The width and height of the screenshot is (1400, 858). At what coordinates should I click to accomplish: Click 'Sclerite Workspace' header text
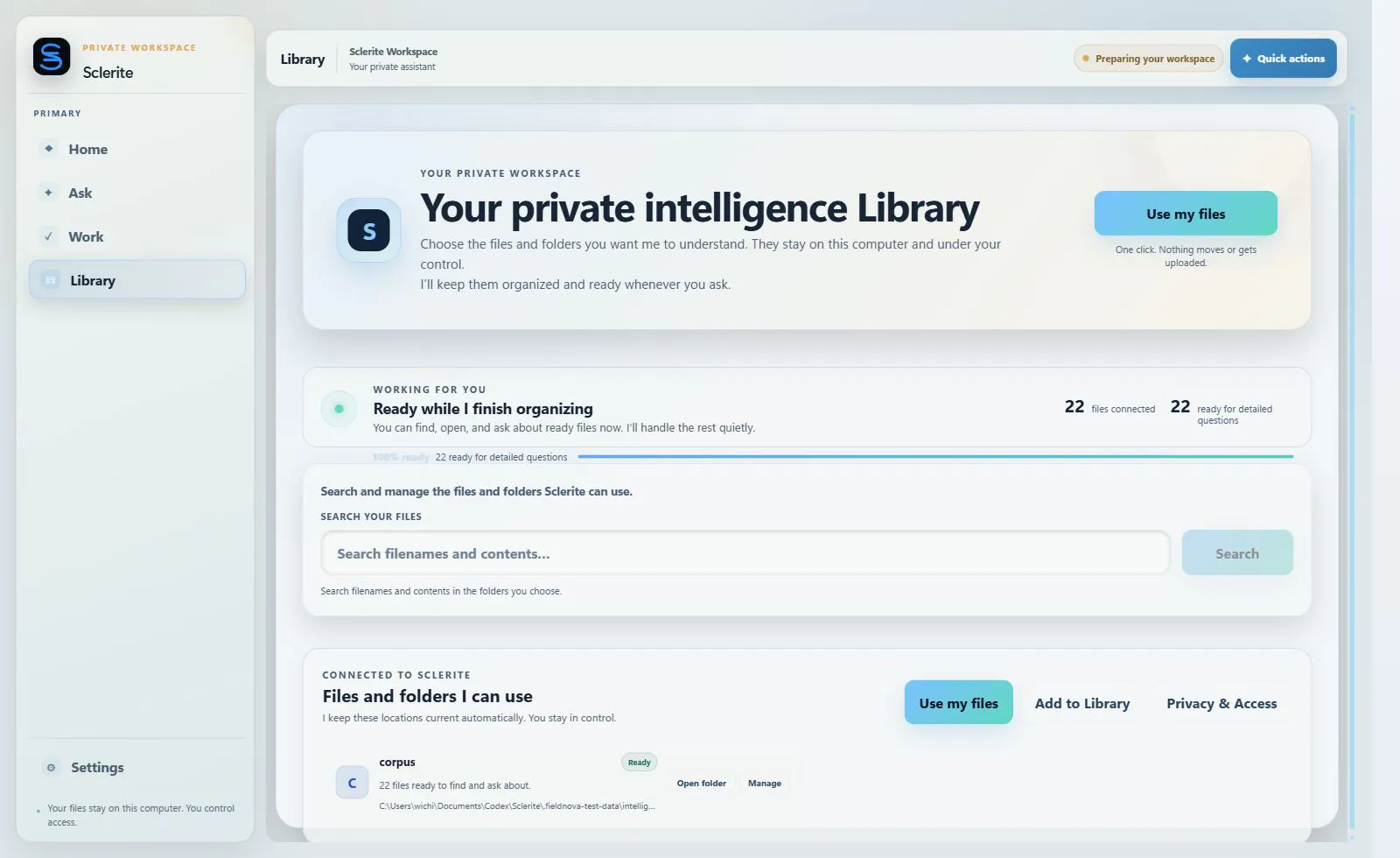click(394, 52)
